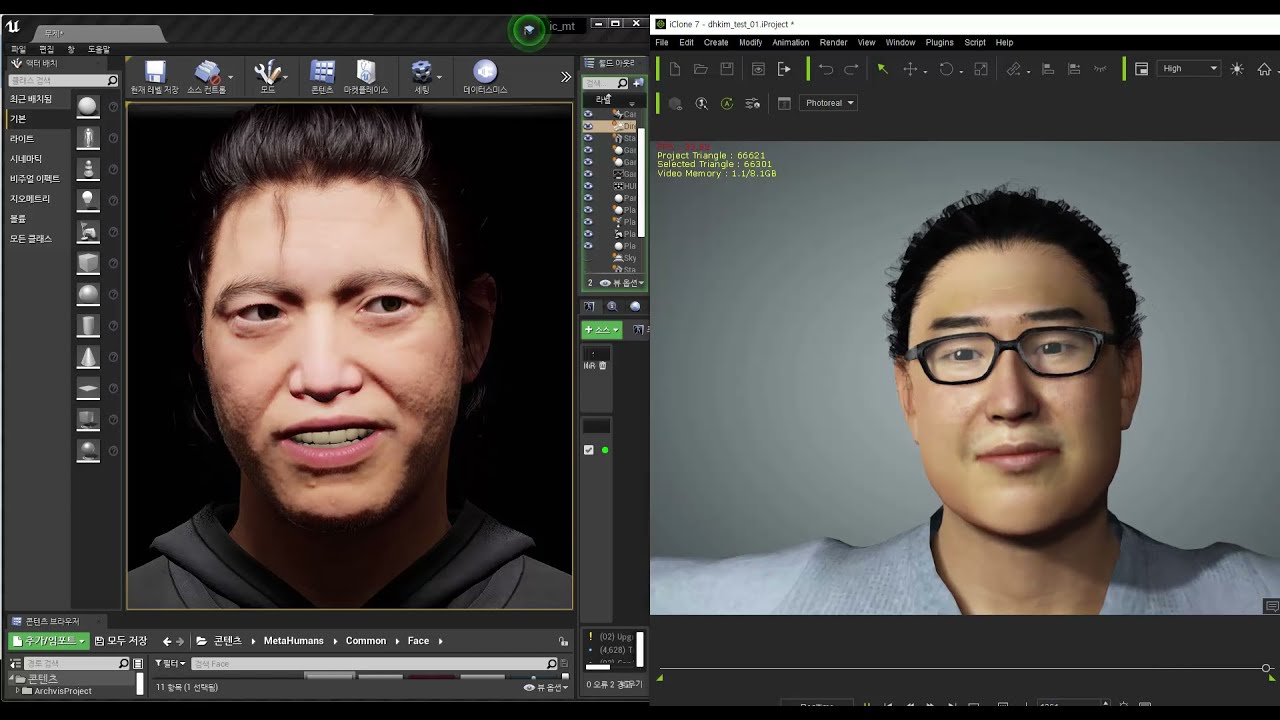Viewport: 1280px width, 720px height.
Task: Click the Redo arrow in iClone
Action: pyautogui.click(x=851, y=69)
